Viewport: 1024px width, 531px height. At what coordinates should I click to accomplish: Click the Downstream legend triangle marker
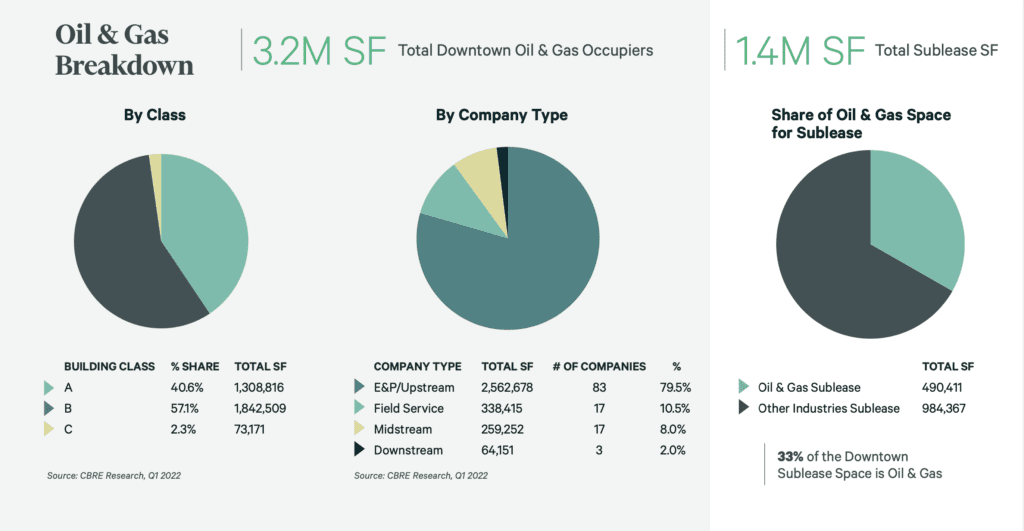point(359,450)
